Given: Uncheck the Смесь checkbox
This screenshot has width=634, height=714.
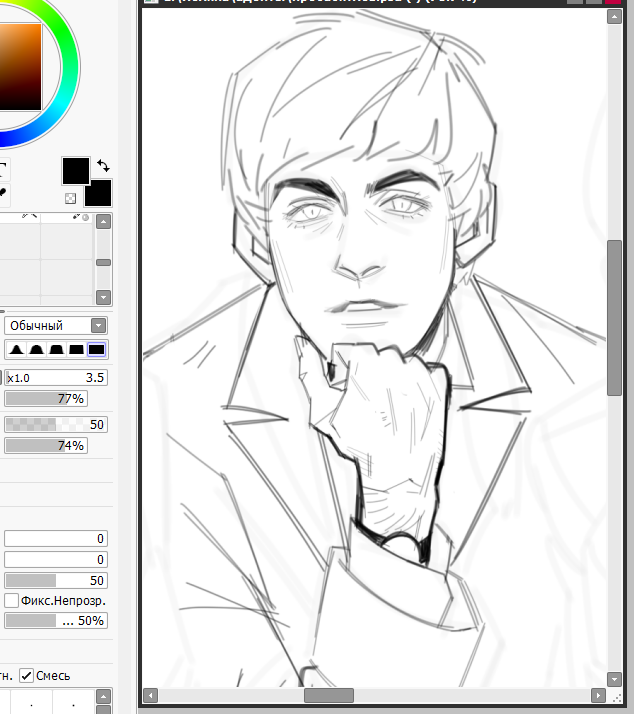Looking at the screenshot, I should click(x=26, y=676).
